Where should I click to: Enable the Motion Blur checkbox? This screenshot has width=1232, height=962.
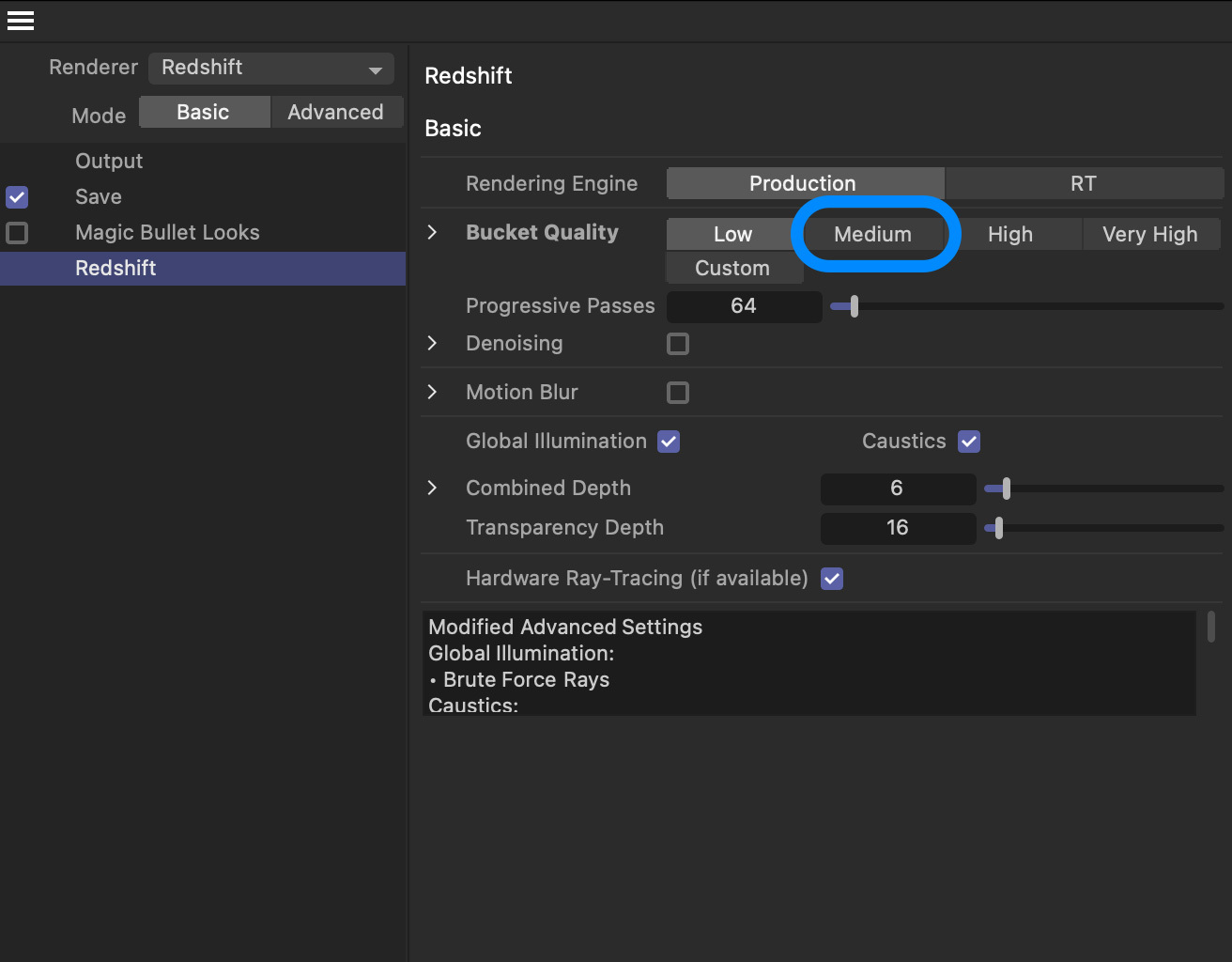tap(678, 393)
